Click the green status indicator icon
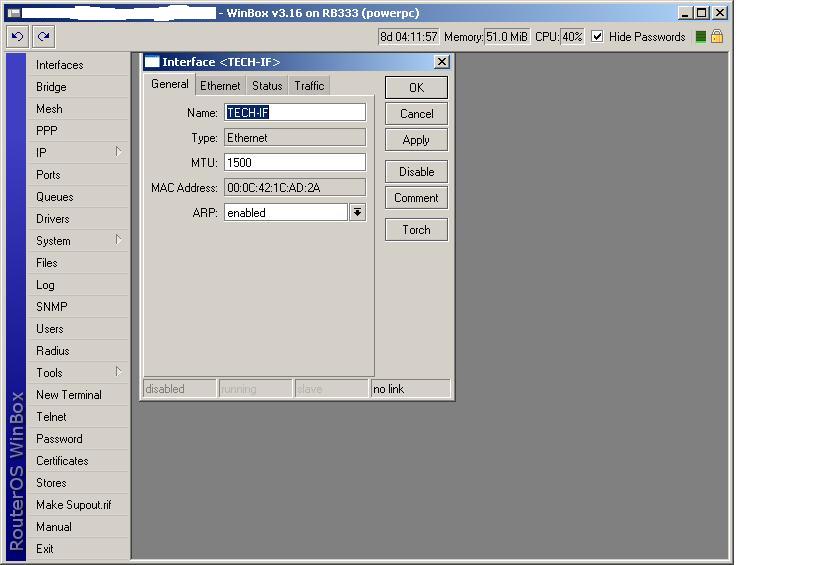The width and height of the screenshot is (840, 565). pos(700,36)
